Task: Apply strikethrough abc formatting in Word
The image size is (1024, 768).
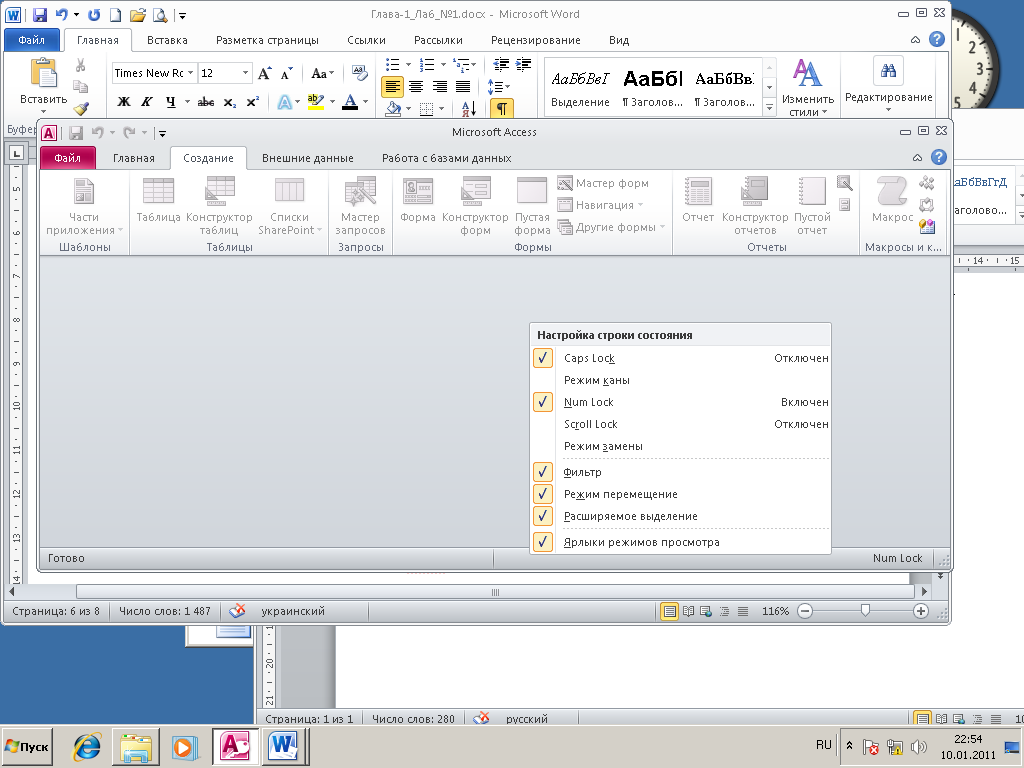Action: point(206,102)
